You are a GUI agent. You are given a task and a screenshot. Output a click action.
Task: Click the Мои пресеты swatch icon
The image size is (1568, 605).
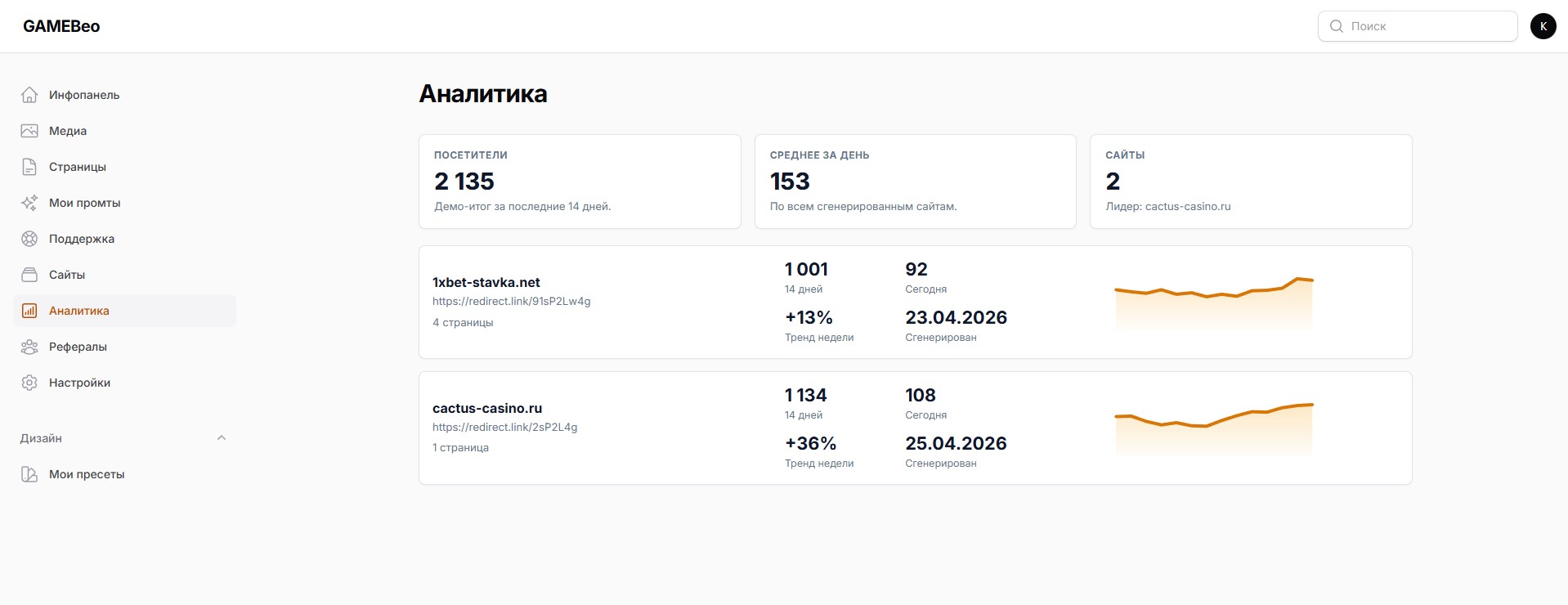tap(29, 474)
